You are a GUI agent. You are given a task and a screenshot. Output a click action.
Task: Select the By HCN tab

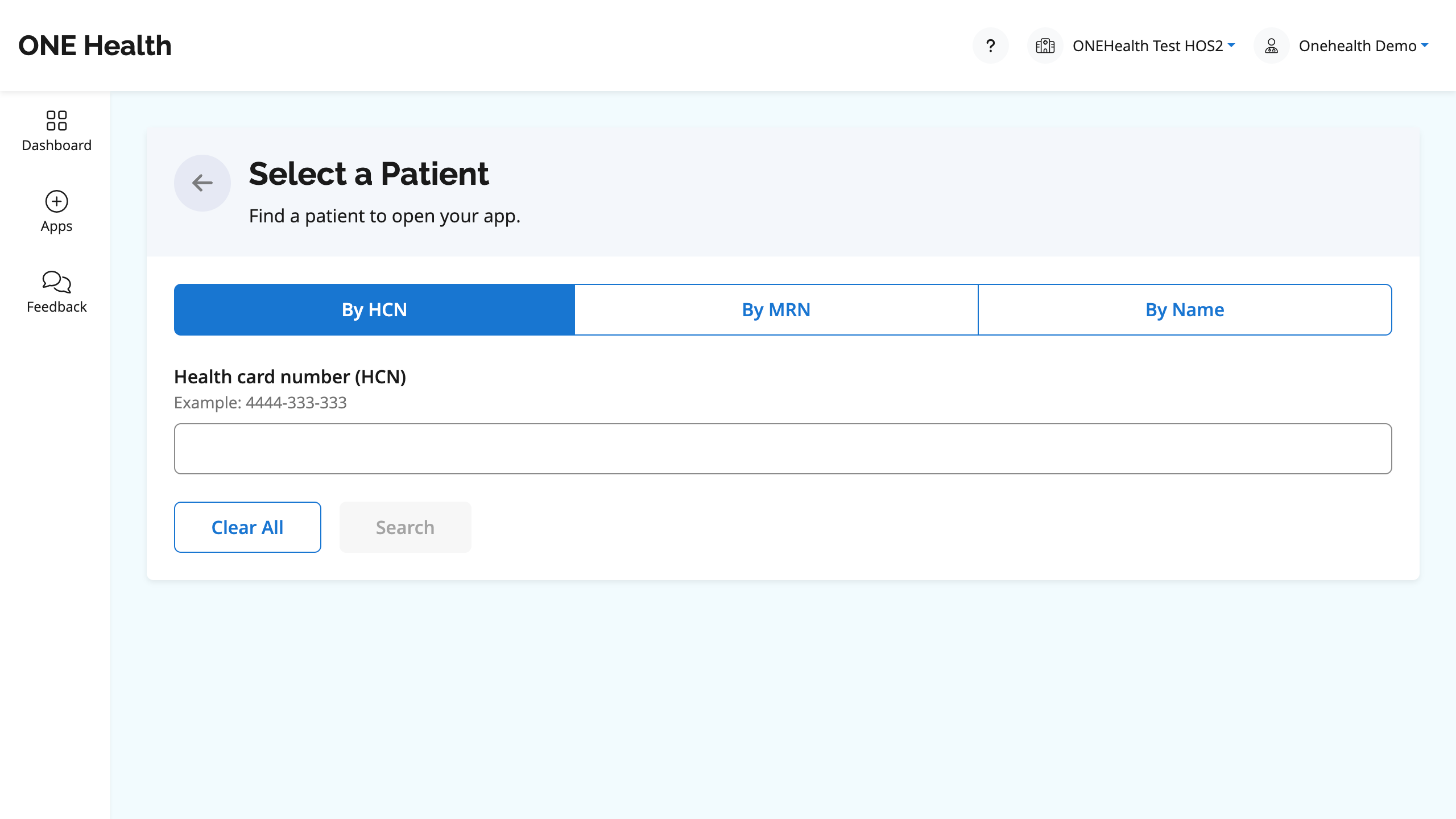(374, 309)
